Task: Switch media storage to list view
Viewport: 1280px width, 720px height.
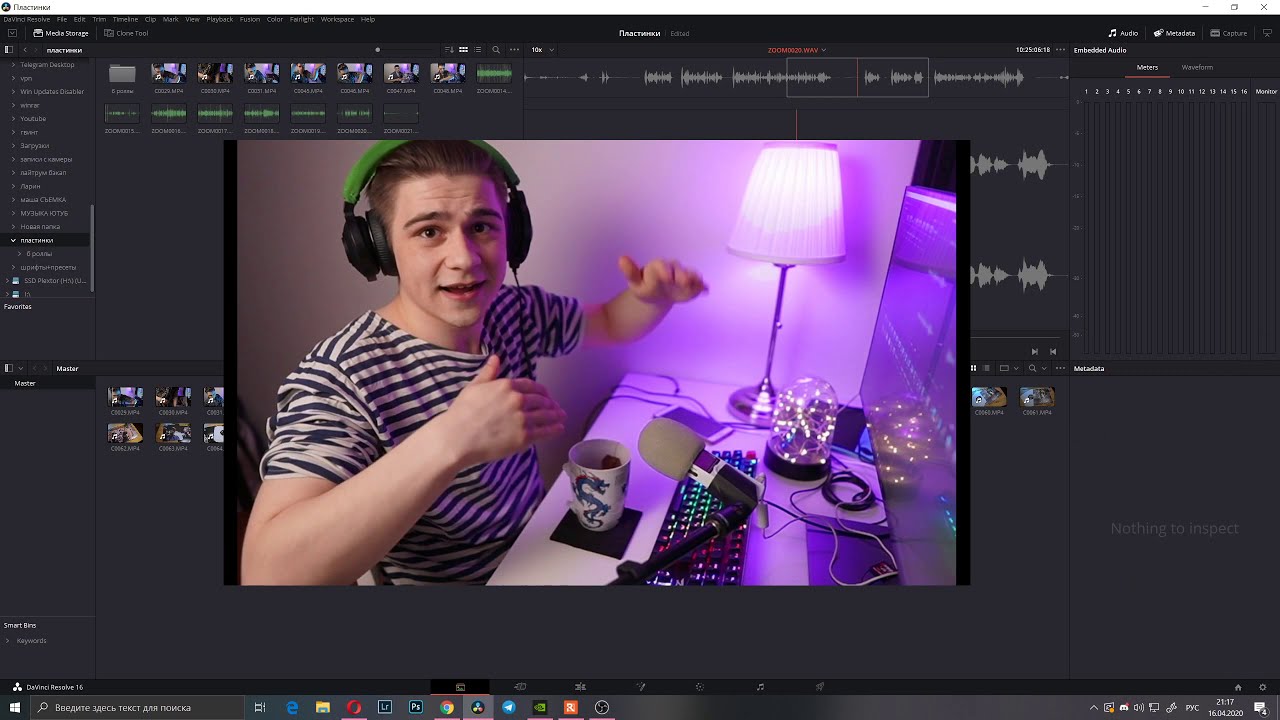Action: 478,50
